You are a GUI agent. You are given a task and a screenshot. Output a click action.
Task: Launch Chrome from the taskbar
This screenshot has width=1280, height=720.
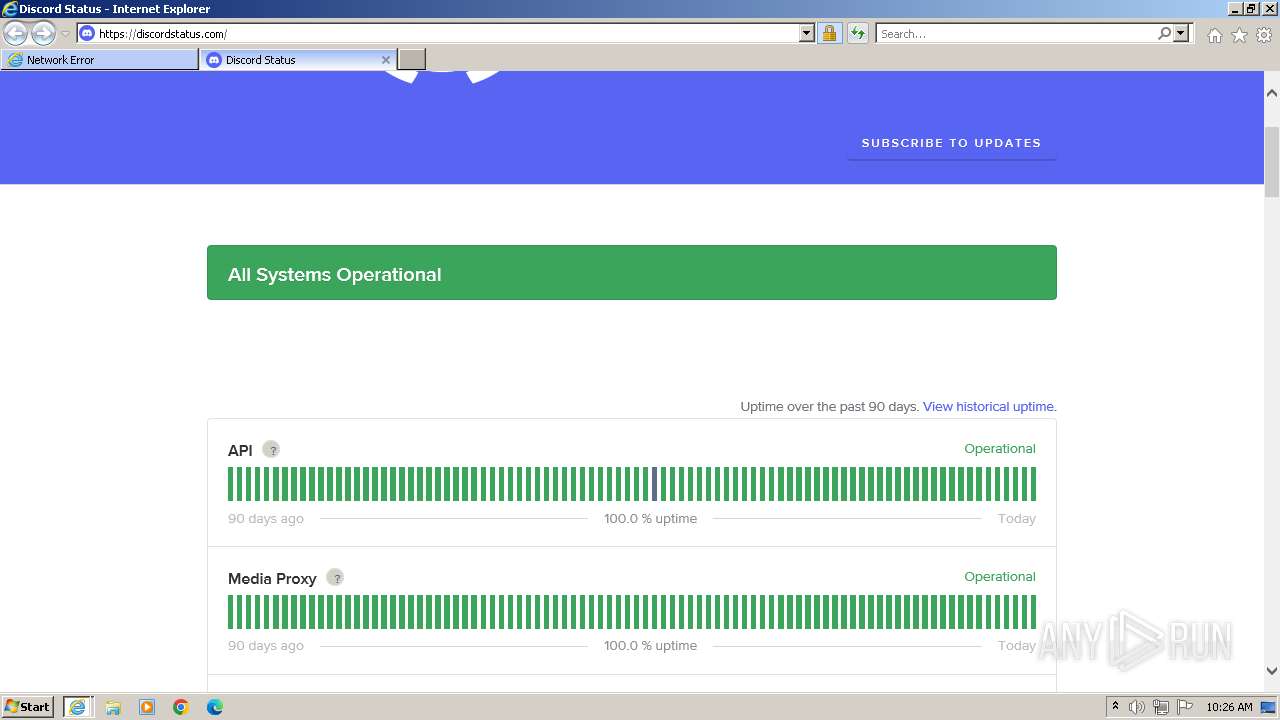(181, 707)
